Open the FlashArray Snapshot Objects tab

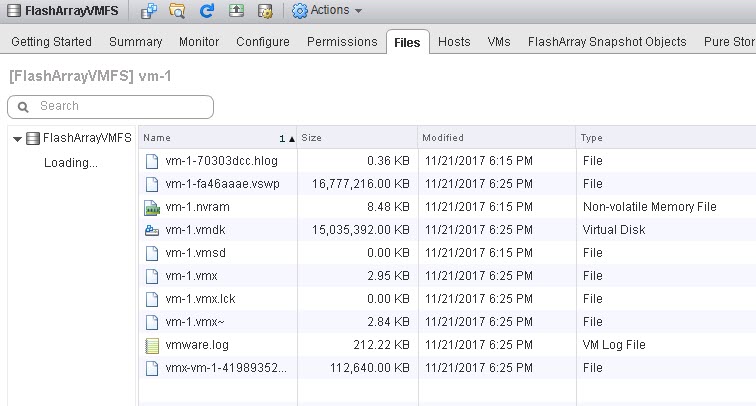[x=607, y=42]
